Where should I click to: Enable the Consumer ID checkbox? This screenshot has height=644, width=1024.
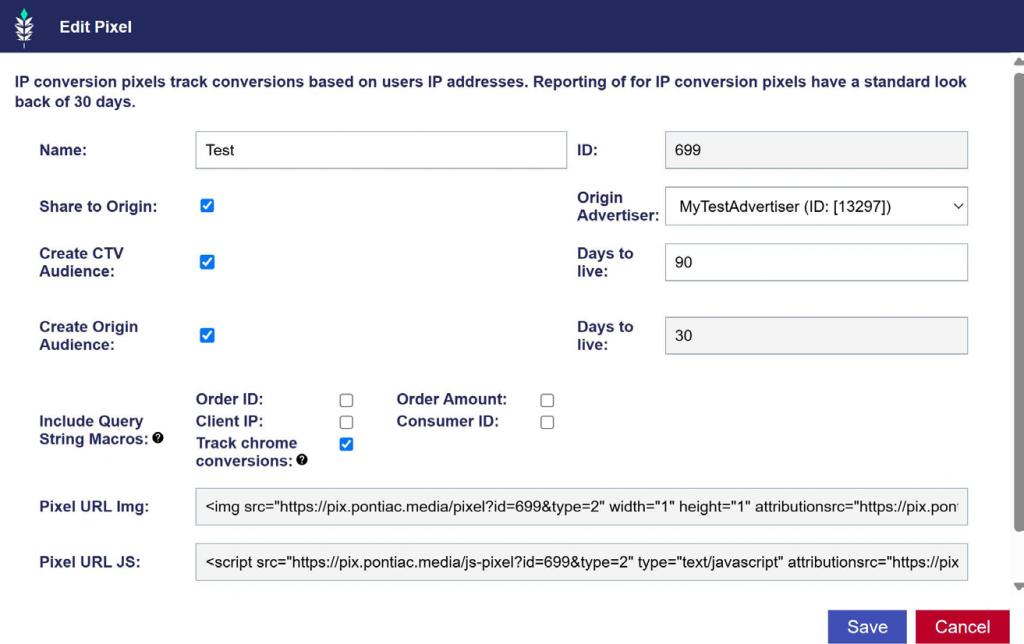(547, 422)
